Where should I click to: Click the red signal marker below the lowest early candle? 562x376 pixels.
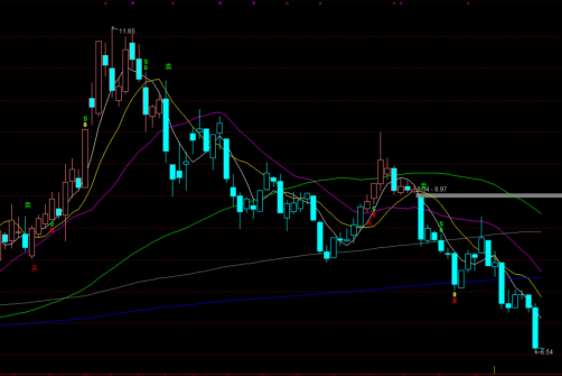click(34, 268)
